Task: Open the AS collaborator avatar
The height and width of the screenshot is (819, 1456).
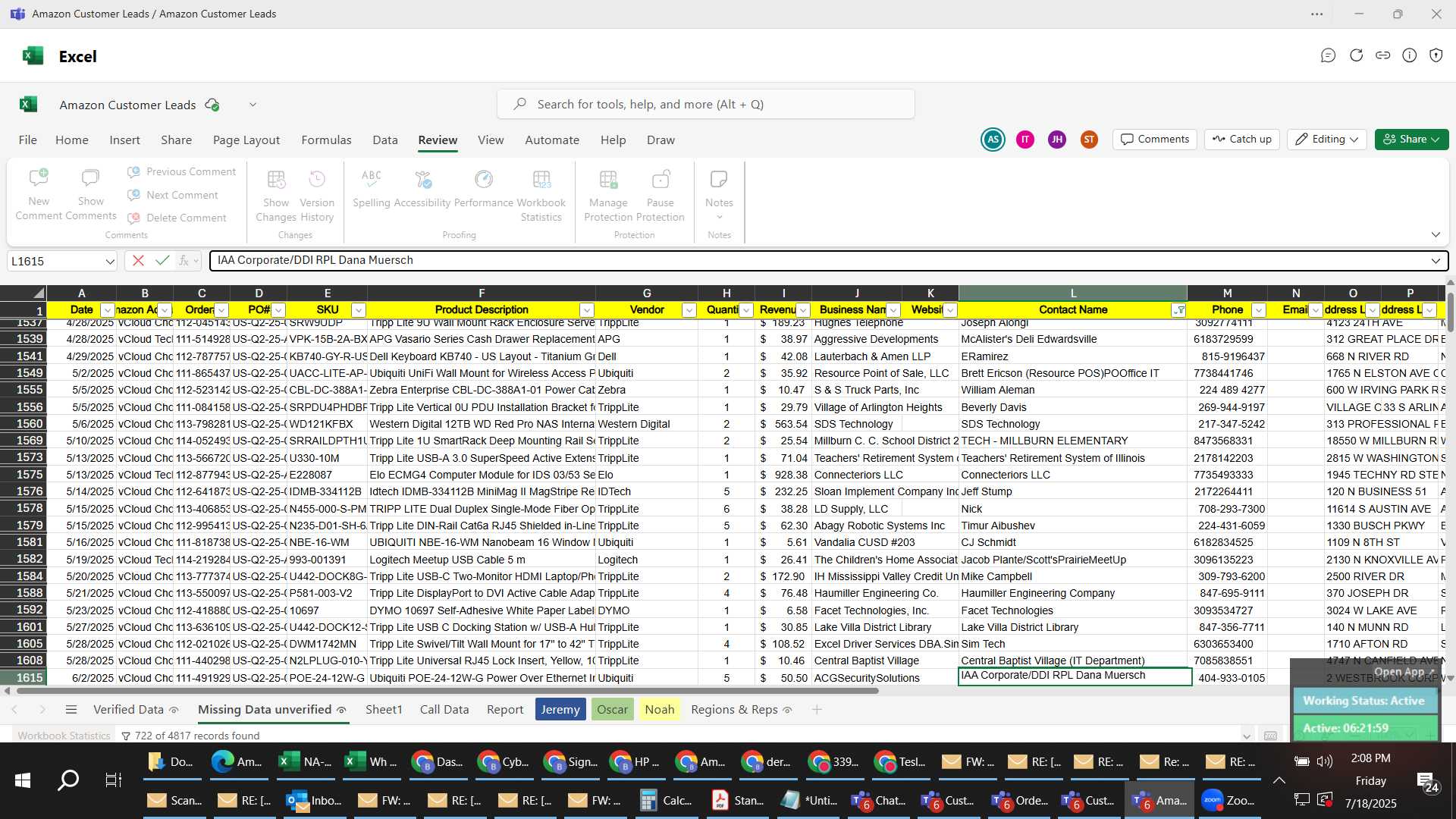Action: (993, 140)
